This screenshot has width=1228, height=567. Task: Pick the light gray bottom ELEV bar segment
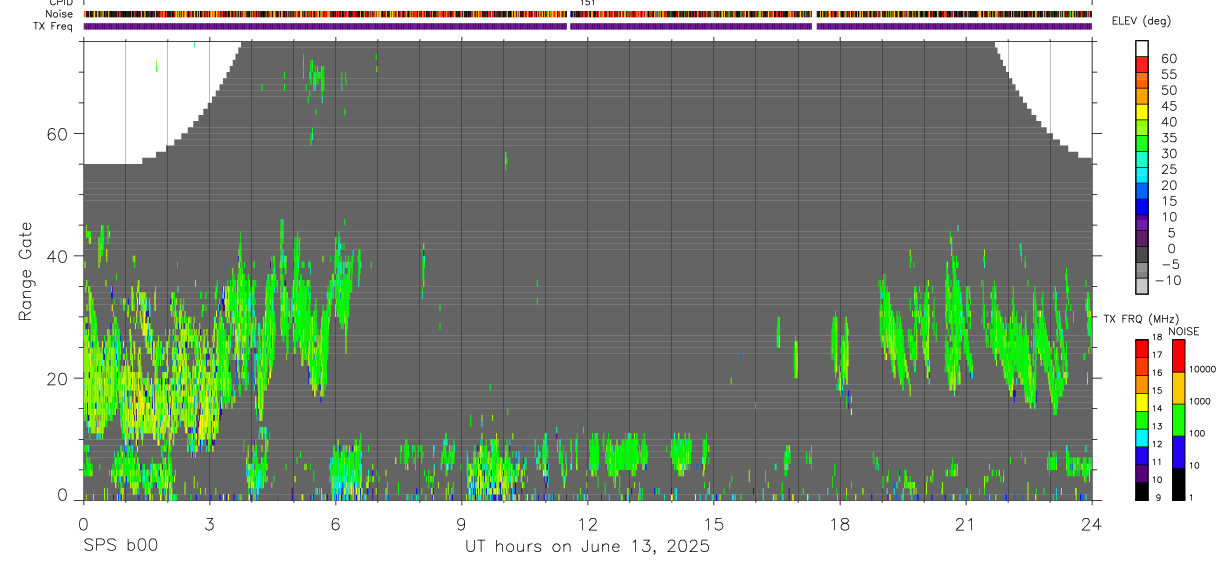pyautogui.click(x=1142, y=286)
